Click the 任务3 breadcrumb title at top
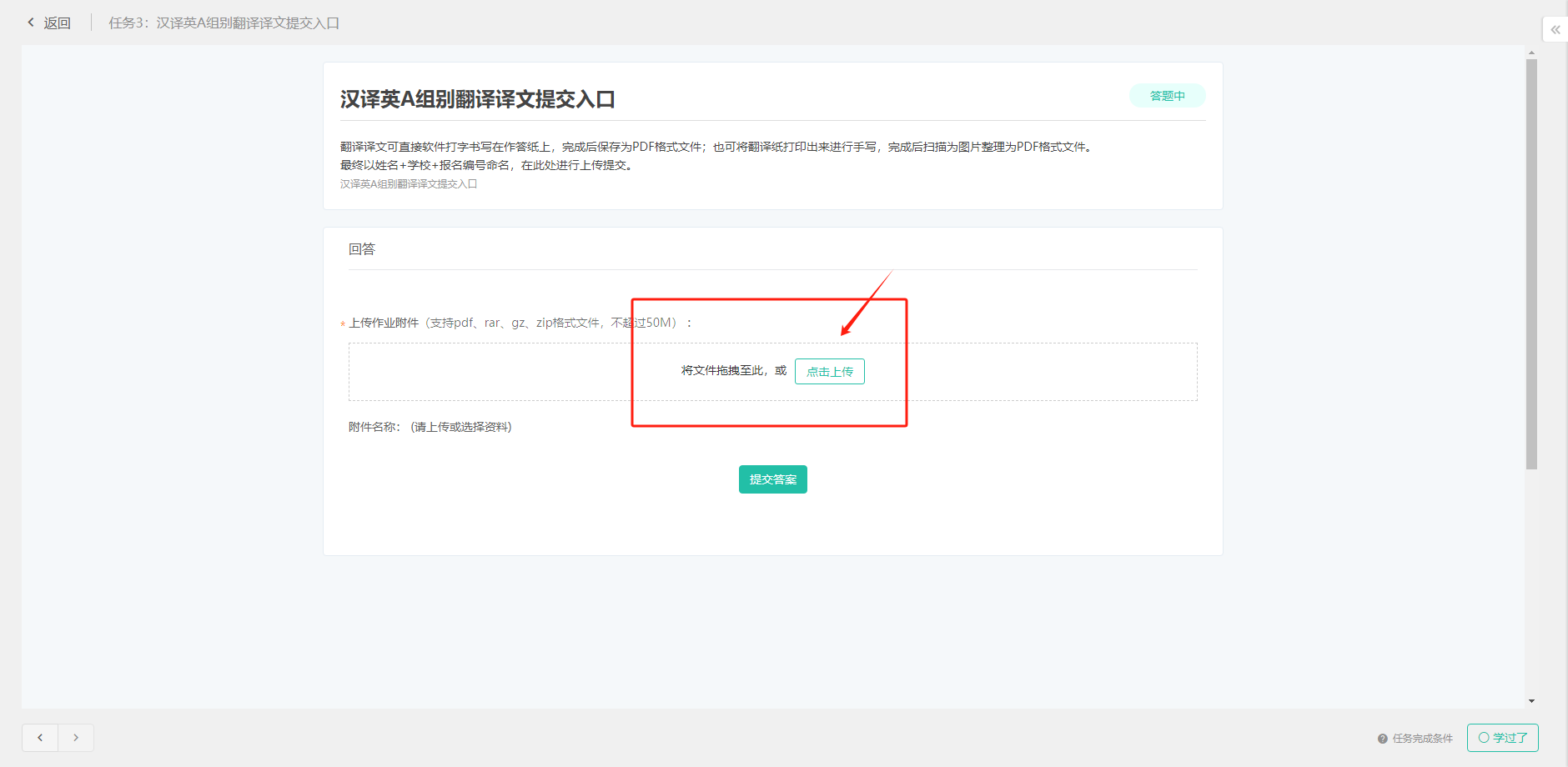Image resolution: width=1568 pixels, height=767 pixels. coord(224,23)
